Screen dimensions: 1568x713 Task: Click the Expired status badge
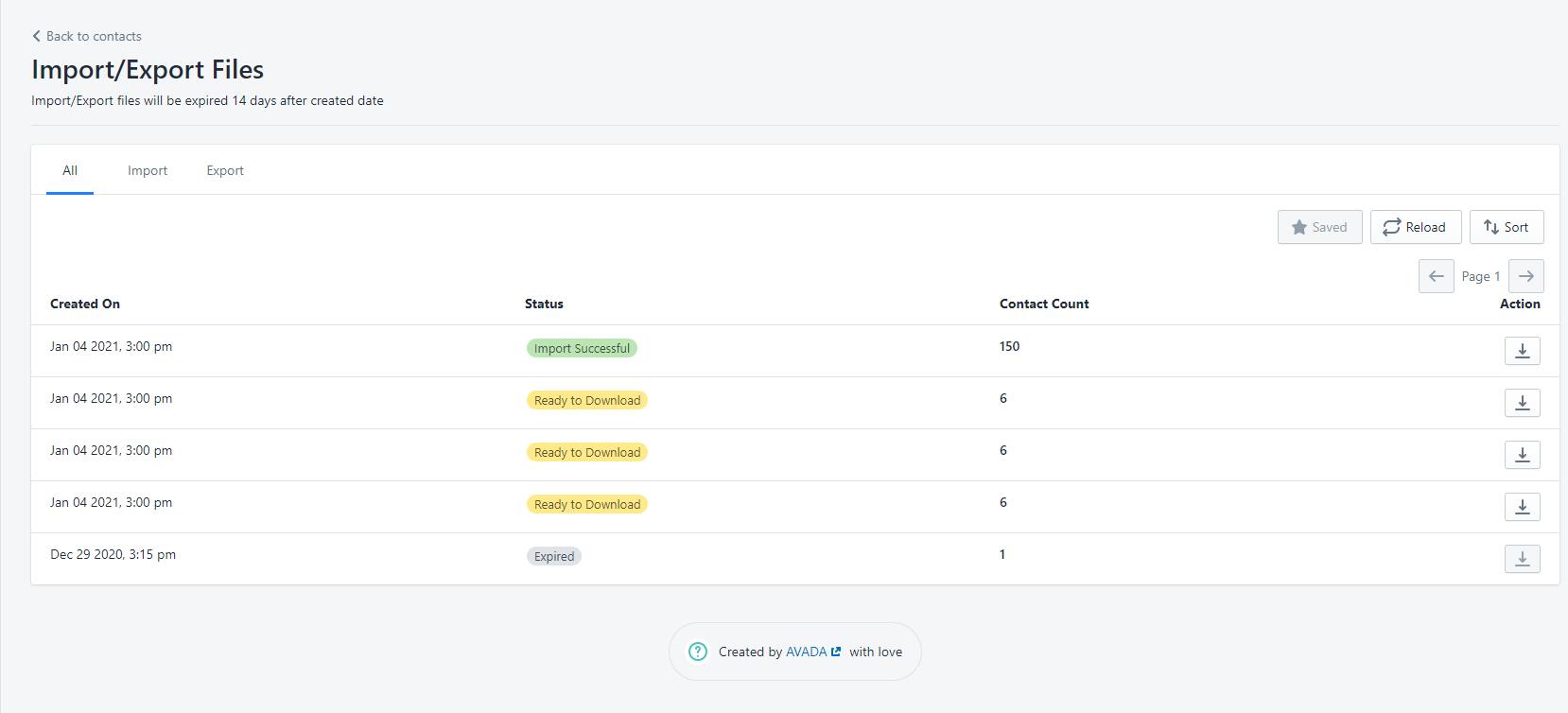coord(554,556)
